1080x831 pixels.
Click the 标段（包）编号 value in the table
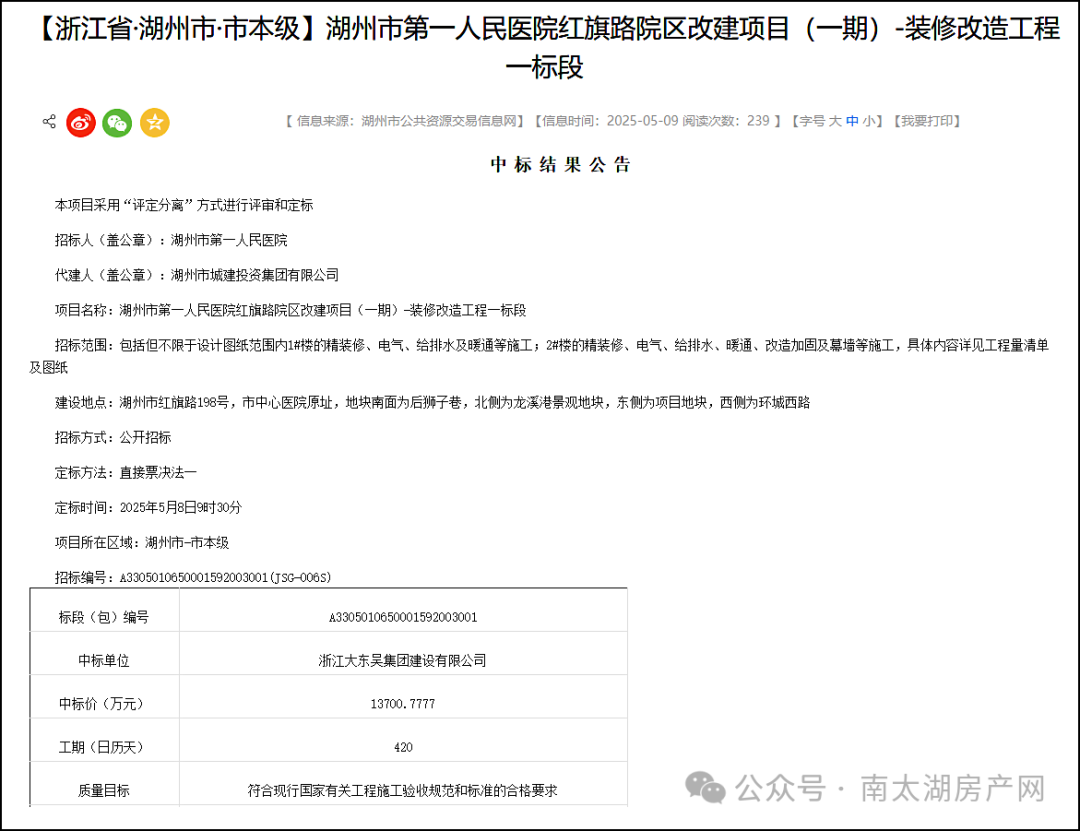[x=402, y=617]
